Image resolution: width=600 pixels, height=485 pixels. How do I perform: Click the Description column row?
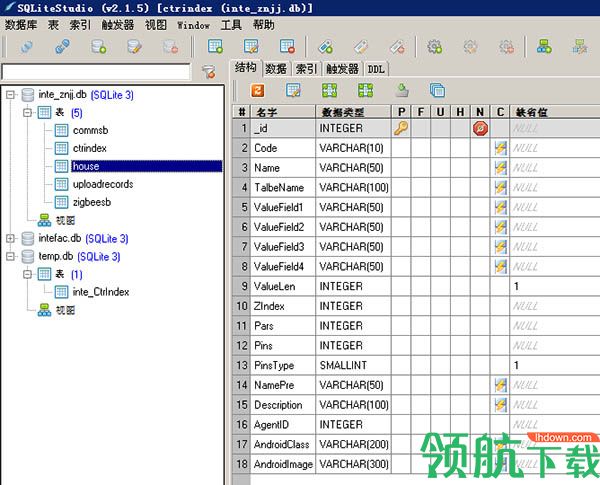tap(416, 405)
